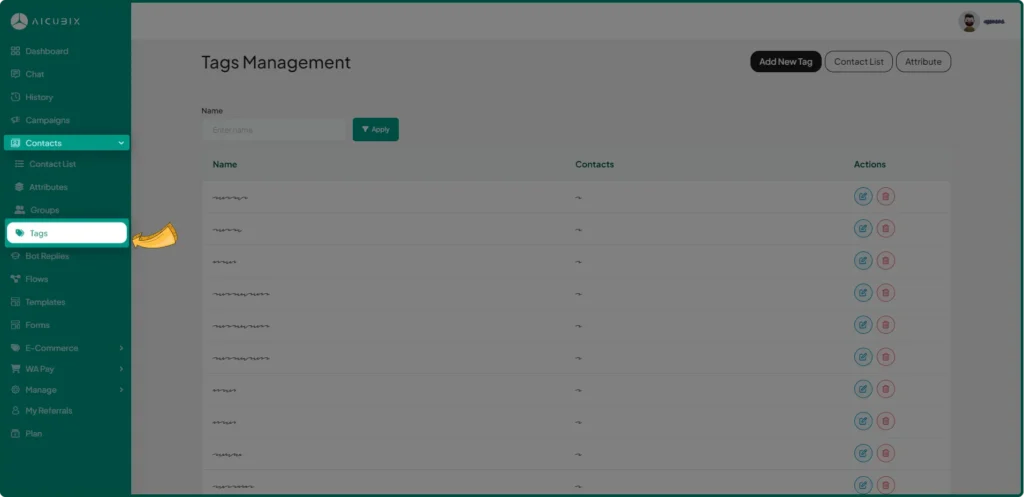
Task: Open the Chat section
Action: pos(35,74)
